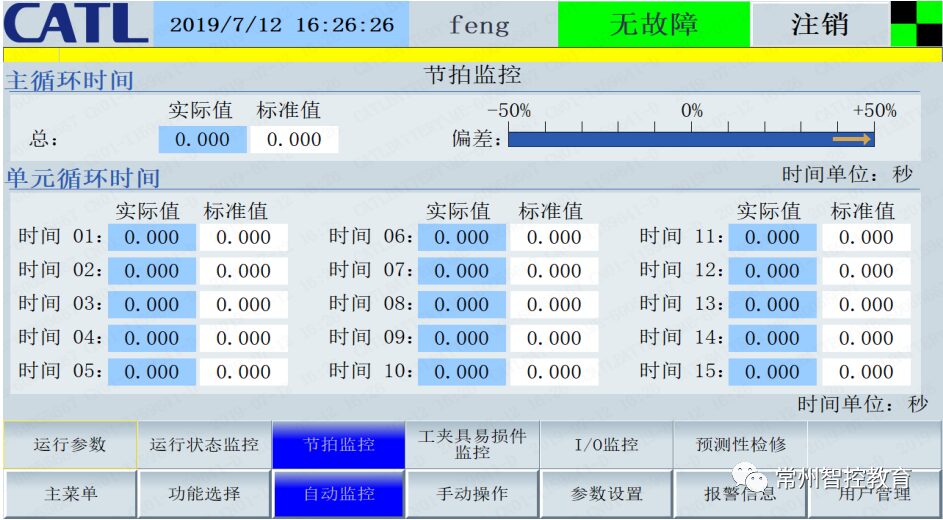Viewport: 943px width, 520px height.
Task: Click the 注销 logout button
Action: pos(819,24)
